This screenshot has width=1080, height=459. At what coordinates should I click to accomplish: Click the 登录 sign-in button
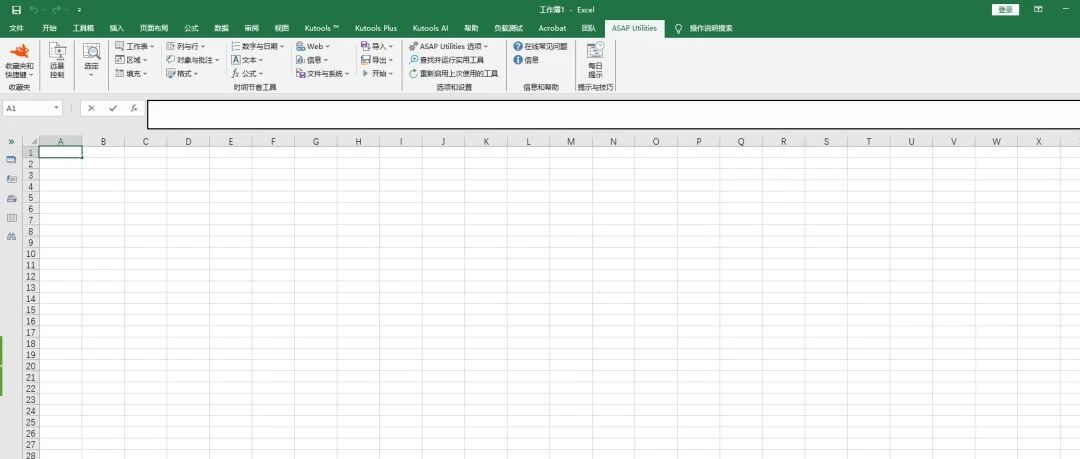tap(1005, 10)
